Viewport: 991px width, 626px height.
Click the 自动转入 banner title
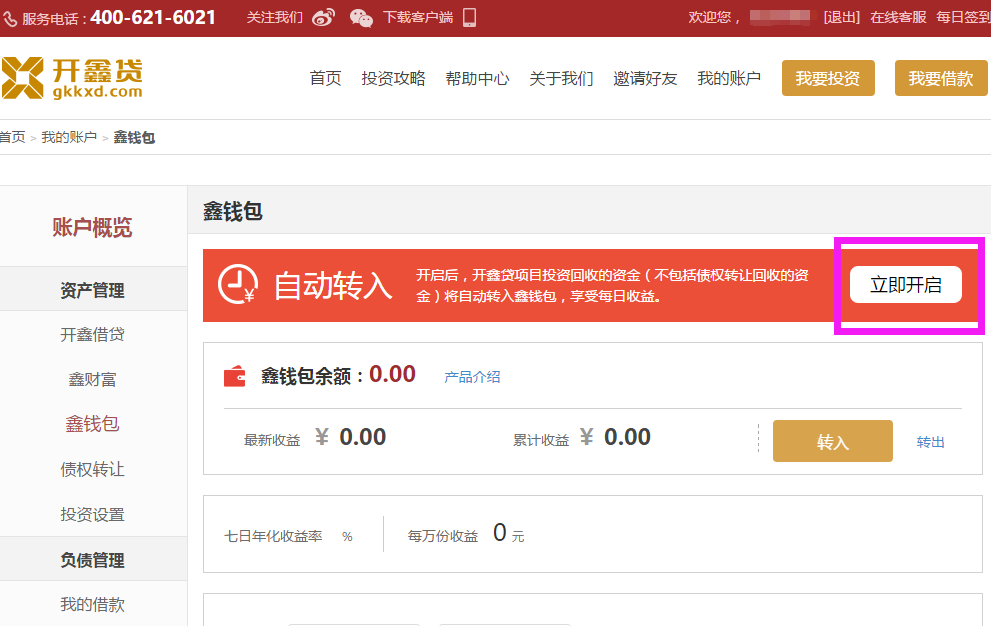click(333, 285)
